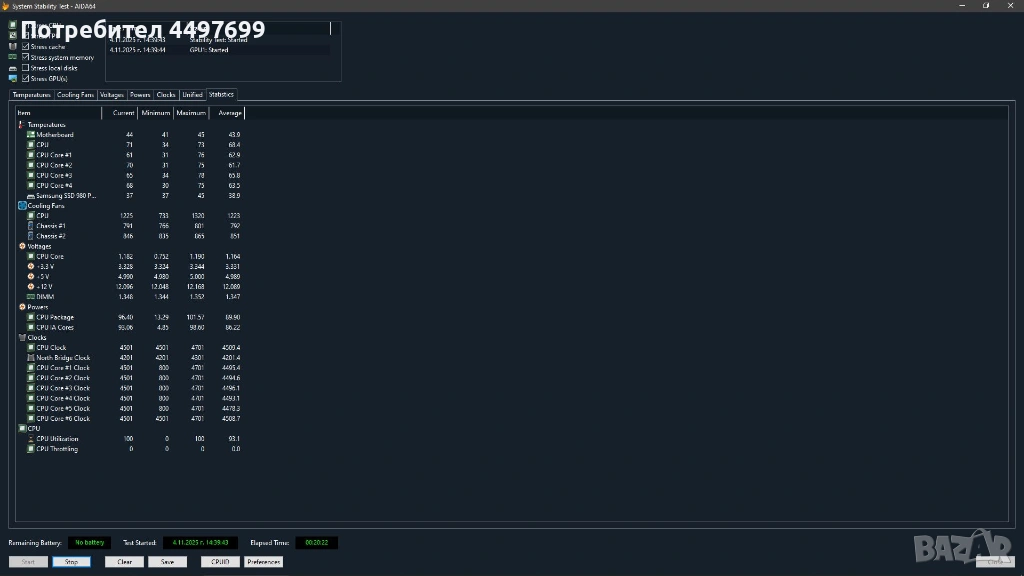
Task: Enable the Stress local disks checkbox
Action: [x=26, y=68]
